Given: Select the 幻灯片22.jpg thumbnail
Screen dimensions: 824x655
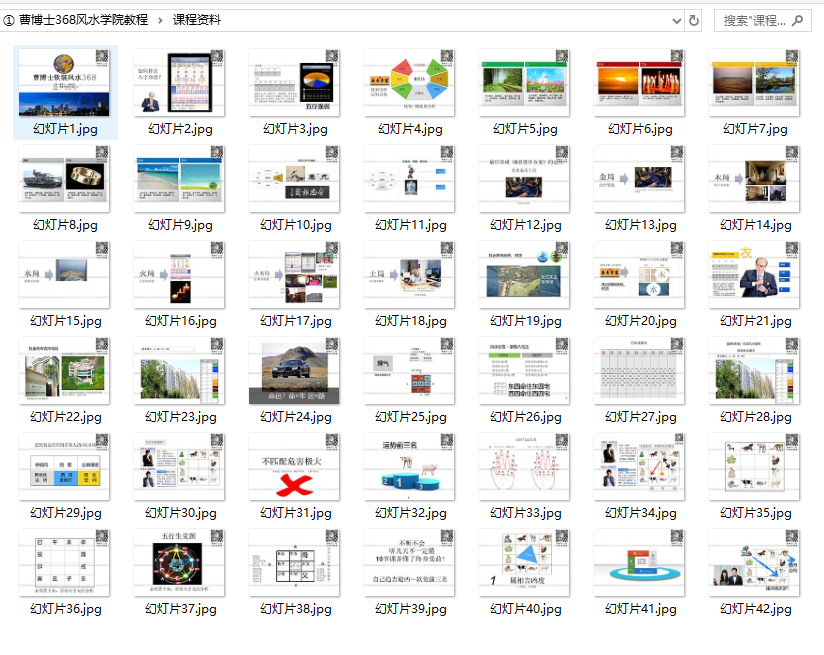Looking at the screenshot, I should click(x=64, y=371).
